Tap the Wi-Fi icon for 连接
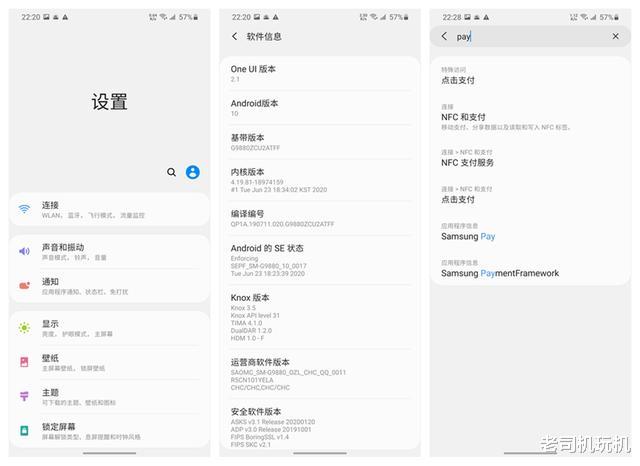The height and width of the screenshot is (466, 640). (24, 209)
